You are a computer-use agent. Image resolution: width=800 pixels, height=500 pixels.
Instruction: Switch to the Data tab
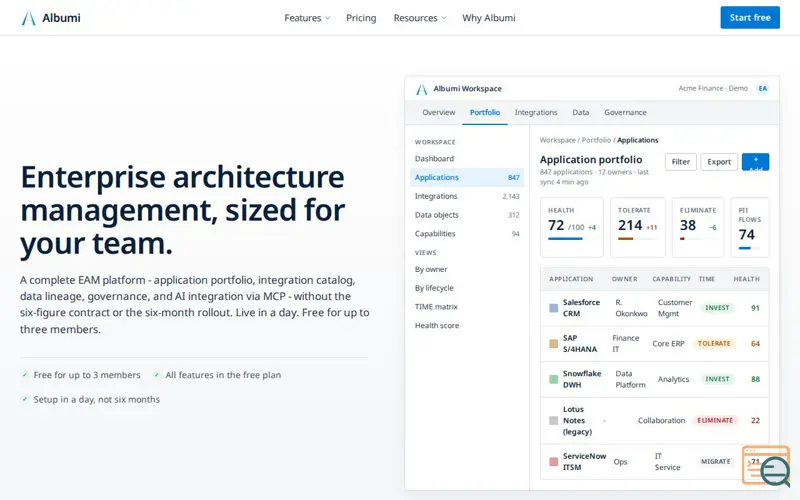581,112
